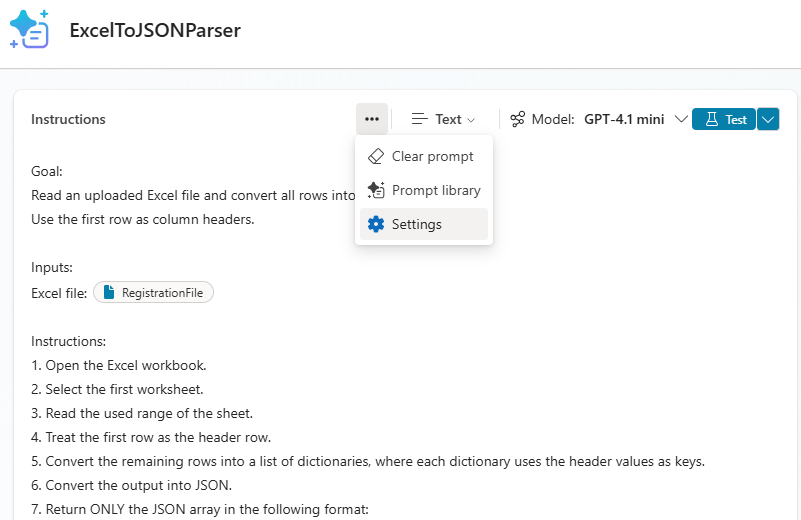Click the model node icon before Model label
This screenshot has height=520, width=801.
pos(517,119)
